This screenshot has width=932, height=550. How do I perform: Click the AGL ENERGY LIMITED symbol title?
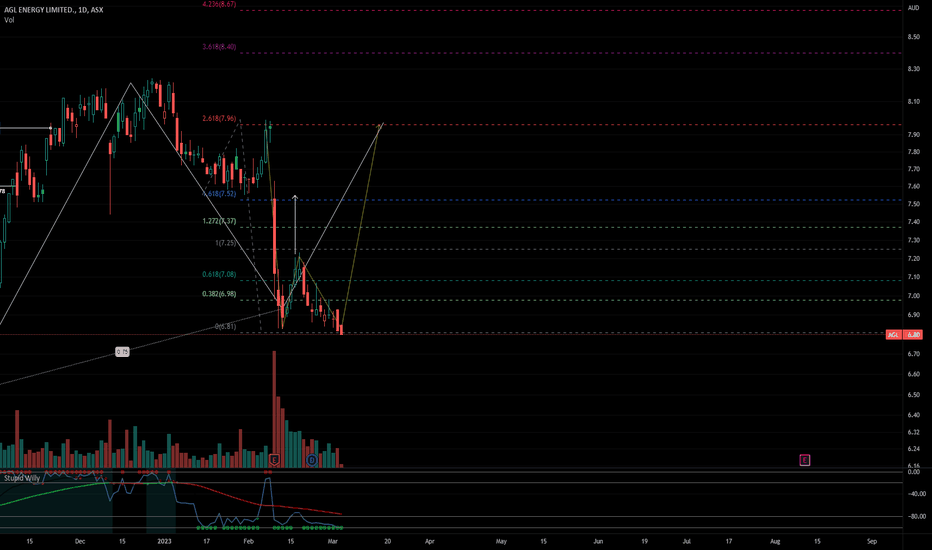[x=53, y=10]
